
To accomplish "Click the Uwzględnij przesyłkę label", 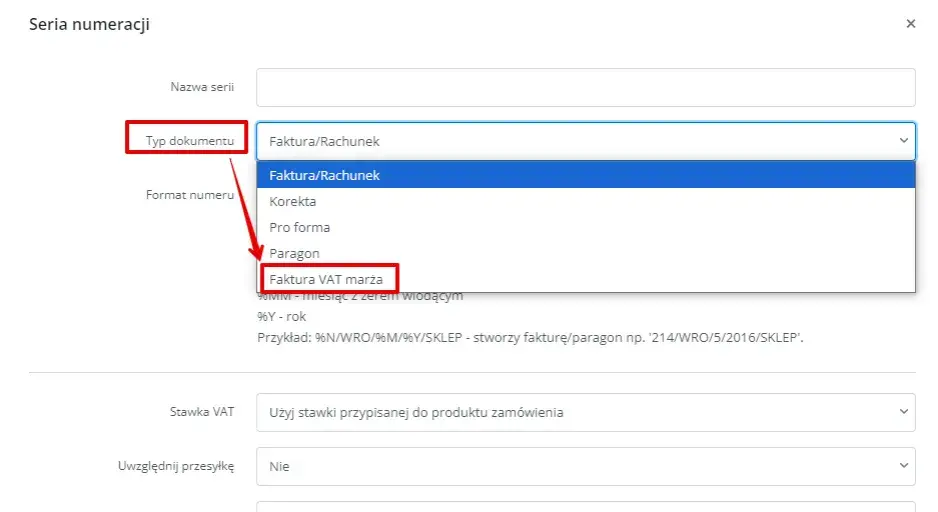I will pos(176,466).
